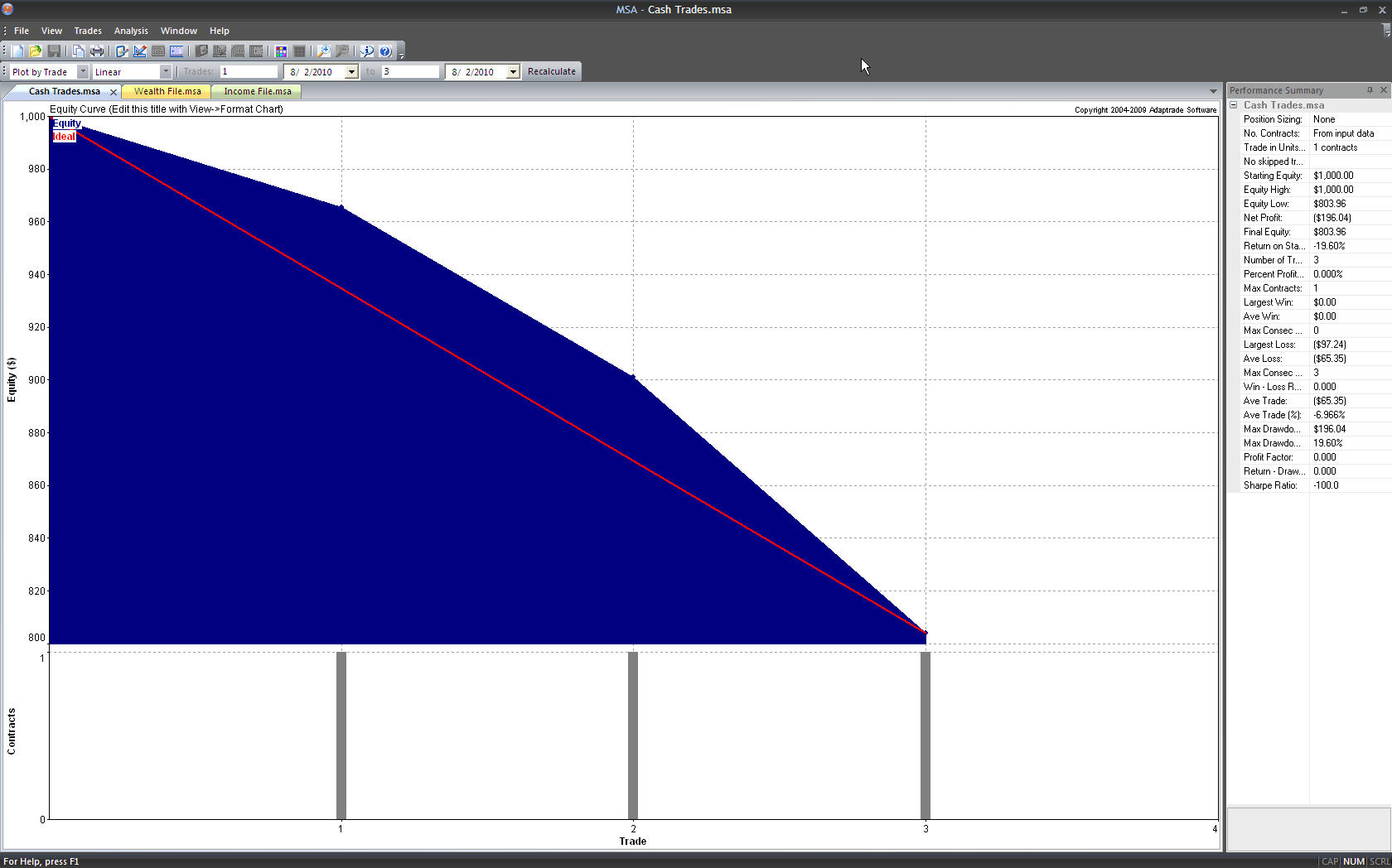
Task: Click the Equity Curve chart title
Action: [x=167, y=109]
